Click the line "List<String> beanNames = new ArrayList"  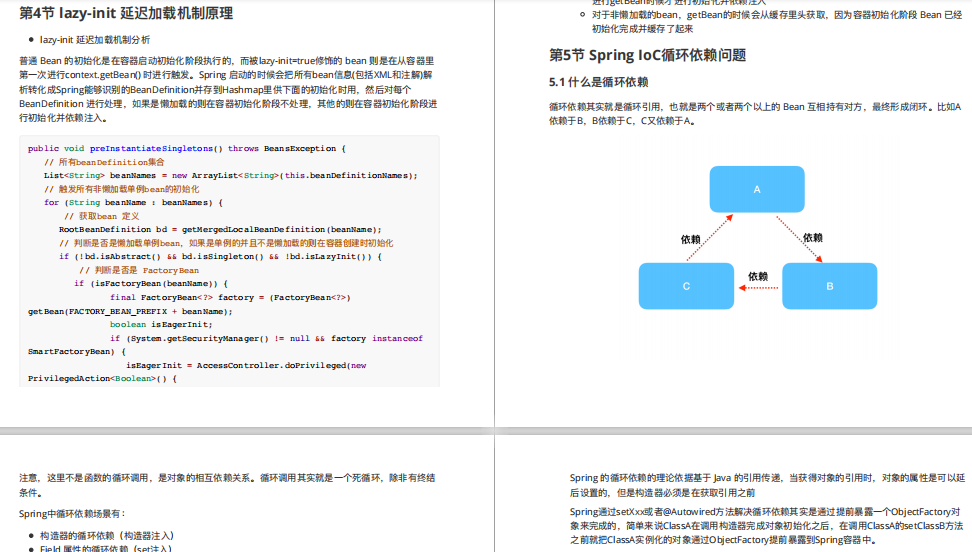click(231, 176)
